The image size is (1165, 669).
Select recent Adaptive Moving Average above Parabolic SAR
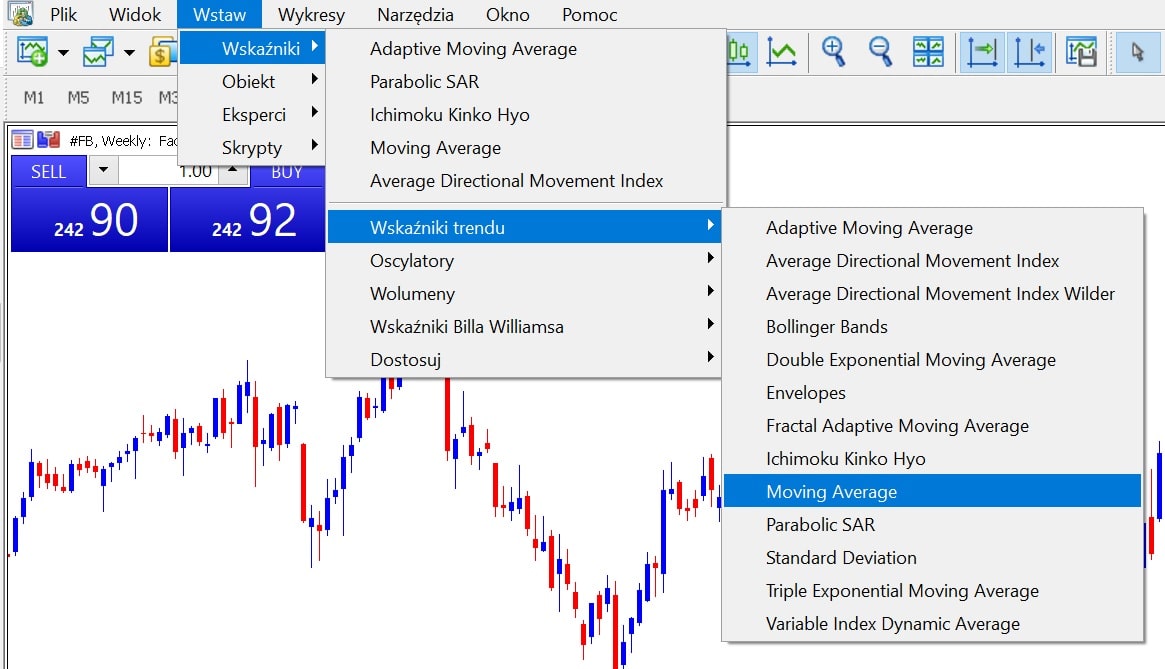[525, 49]
